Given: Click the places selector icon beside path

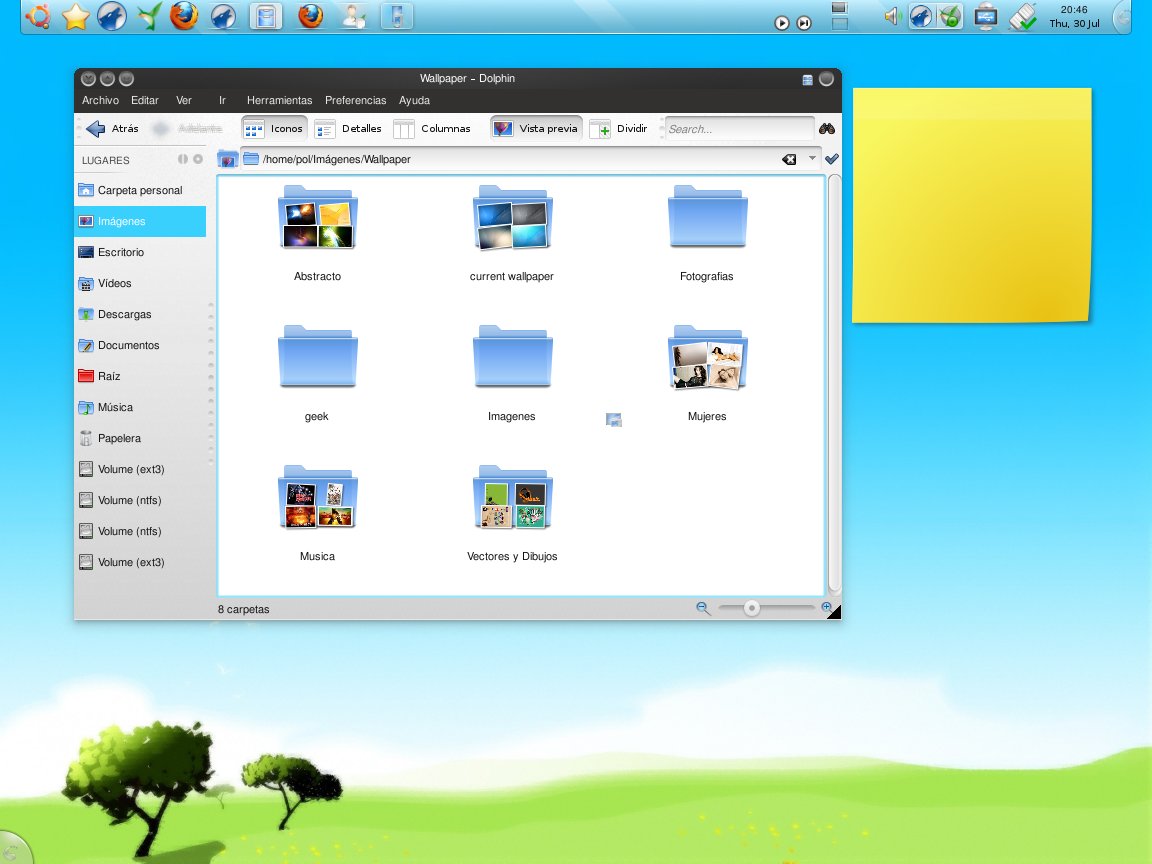Looking at the screenshot, I should 228,159.
